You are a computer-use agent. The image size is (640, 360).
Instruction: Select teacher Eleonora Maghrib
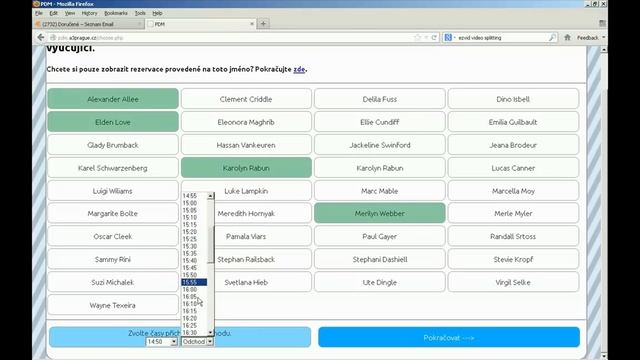pyautogui.click(x=246, y=122)
